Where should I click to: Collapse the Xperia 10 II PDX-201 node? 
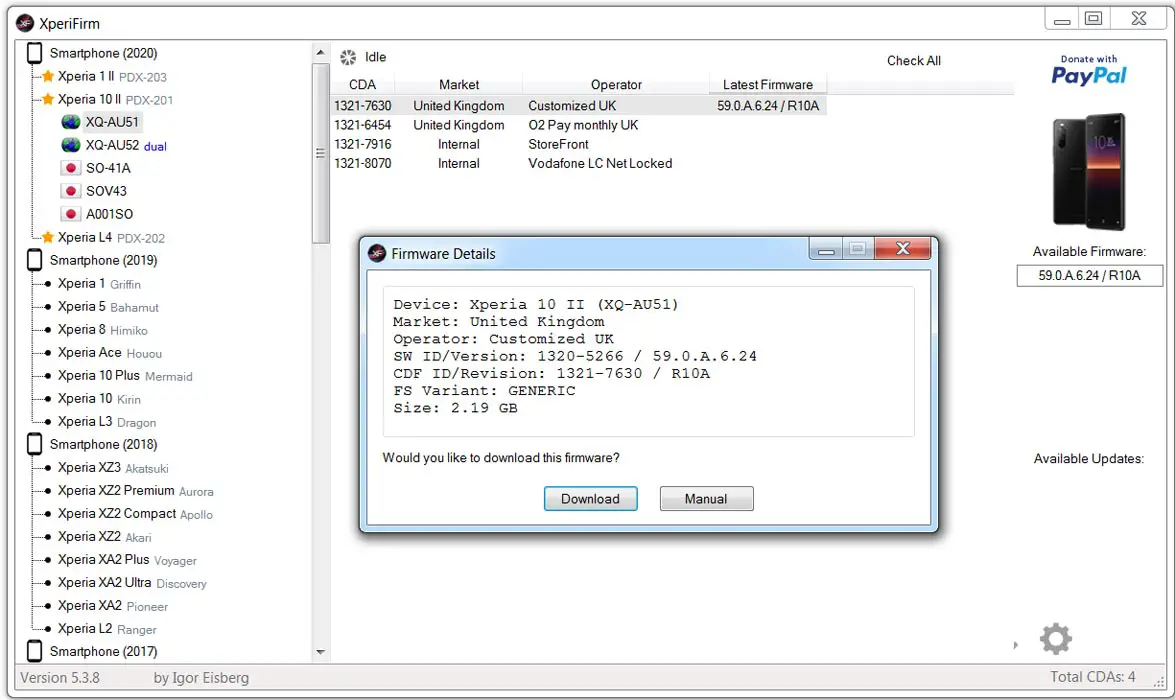[x=115, y=100]
